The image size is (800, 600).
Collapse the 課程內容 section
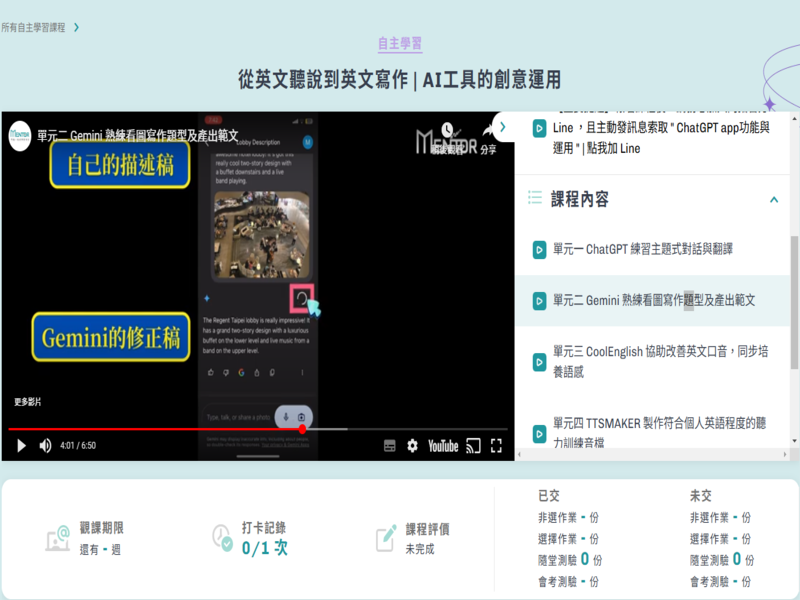[x=774, y=200]
